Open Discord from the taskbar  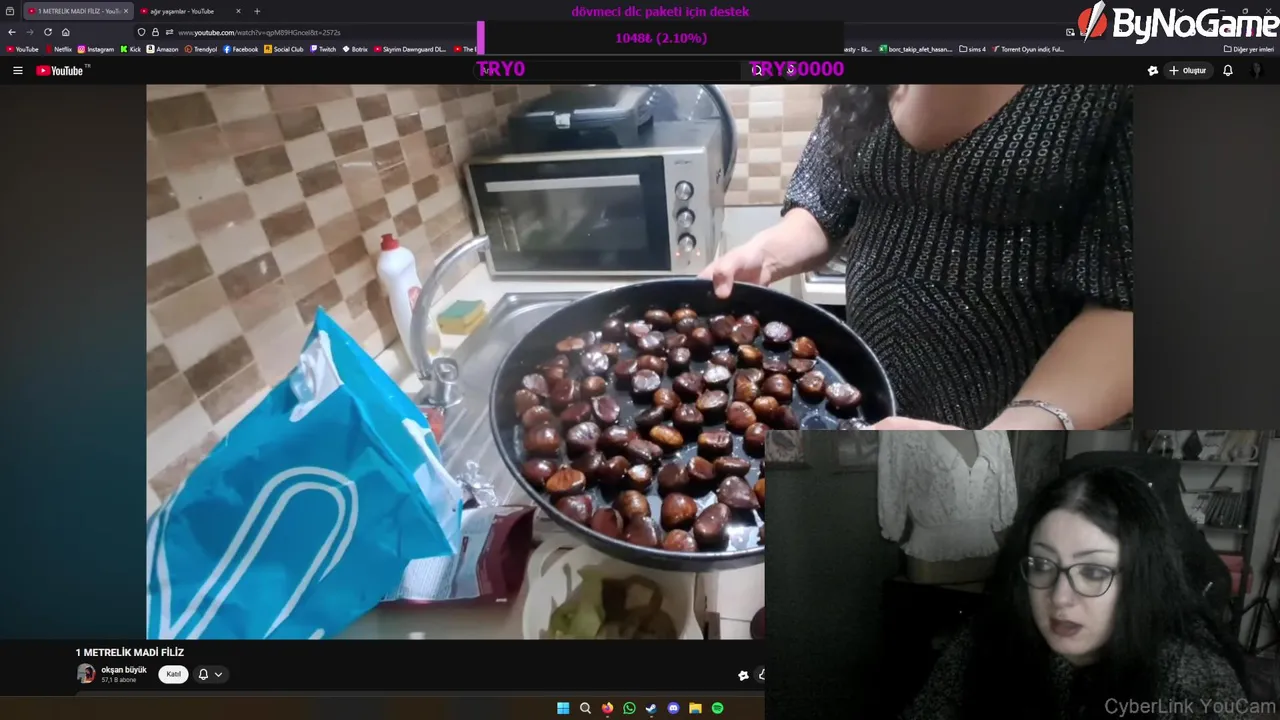(x=673, y=708)
